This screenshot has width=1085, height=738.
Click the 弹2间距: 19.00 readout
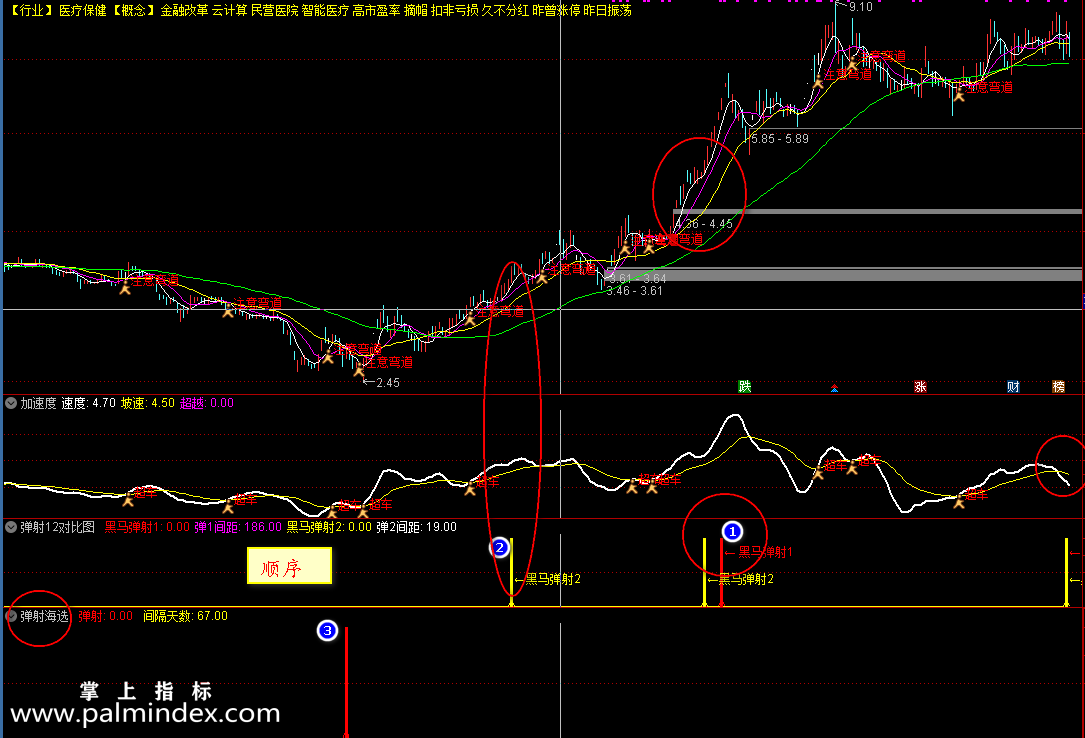[x=417, y=527]
